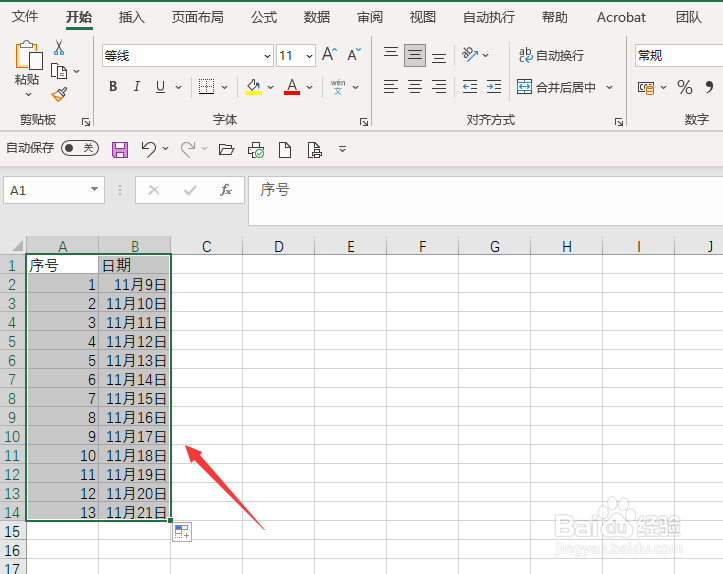Open file with the folder icon

(226, 149)
